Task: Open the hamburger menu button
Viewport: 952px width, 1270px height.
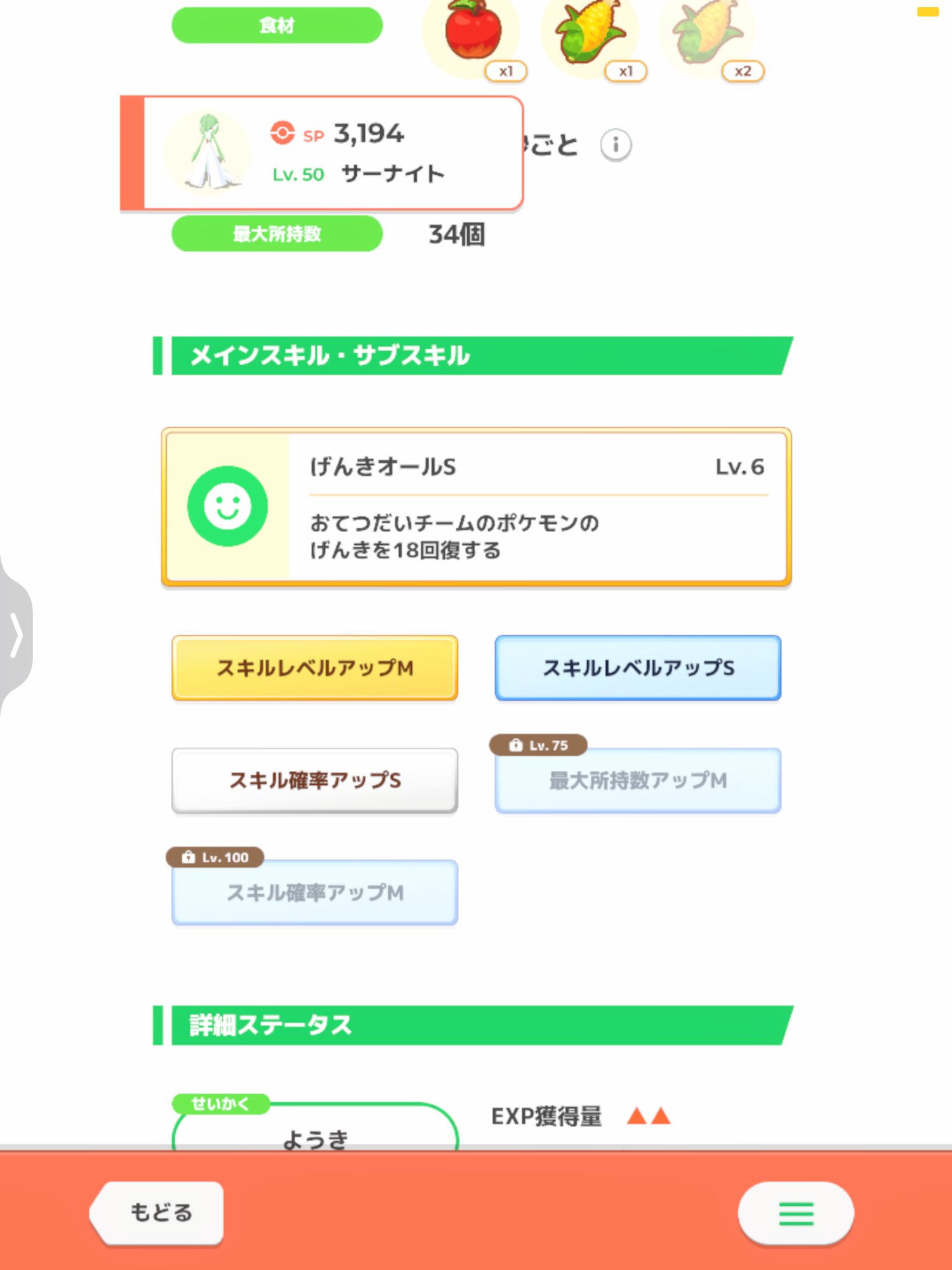Action: (x=795, y=1213)
